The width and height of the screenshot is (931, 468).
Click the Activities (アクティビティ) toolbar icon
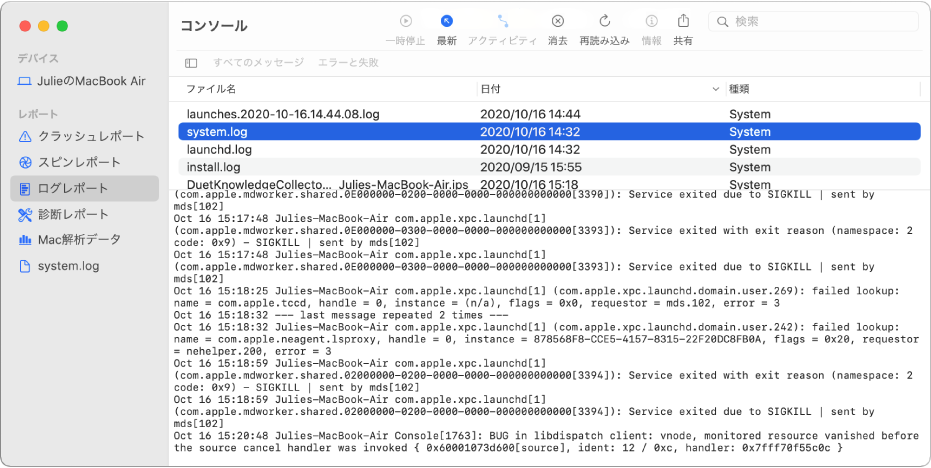(503, 21)
